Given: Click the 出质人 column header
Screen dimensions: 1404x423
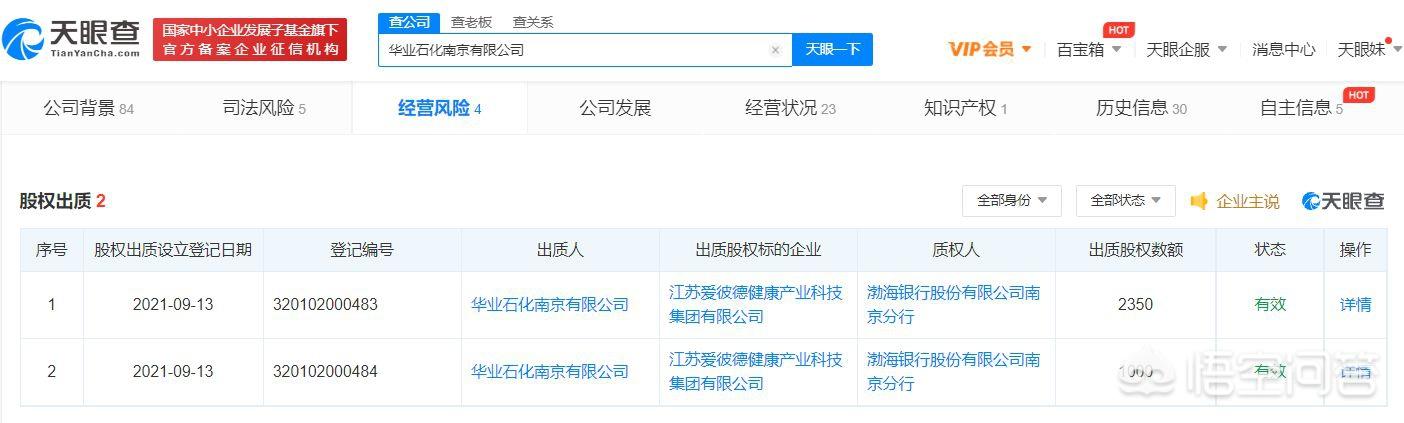Looking at the screenshot, I should pyautogui.click(x=560, y=250).
